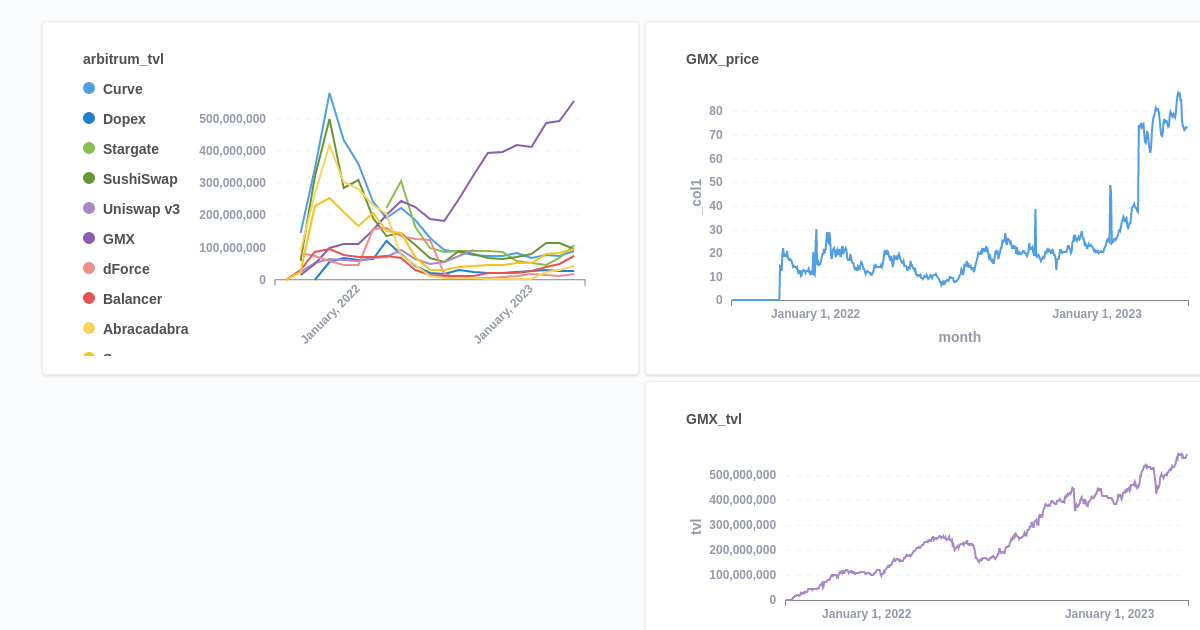Screen dimensions: 1200x630
Task: Select the blue Curve legend marker
Action: click(x=89, y=89)
